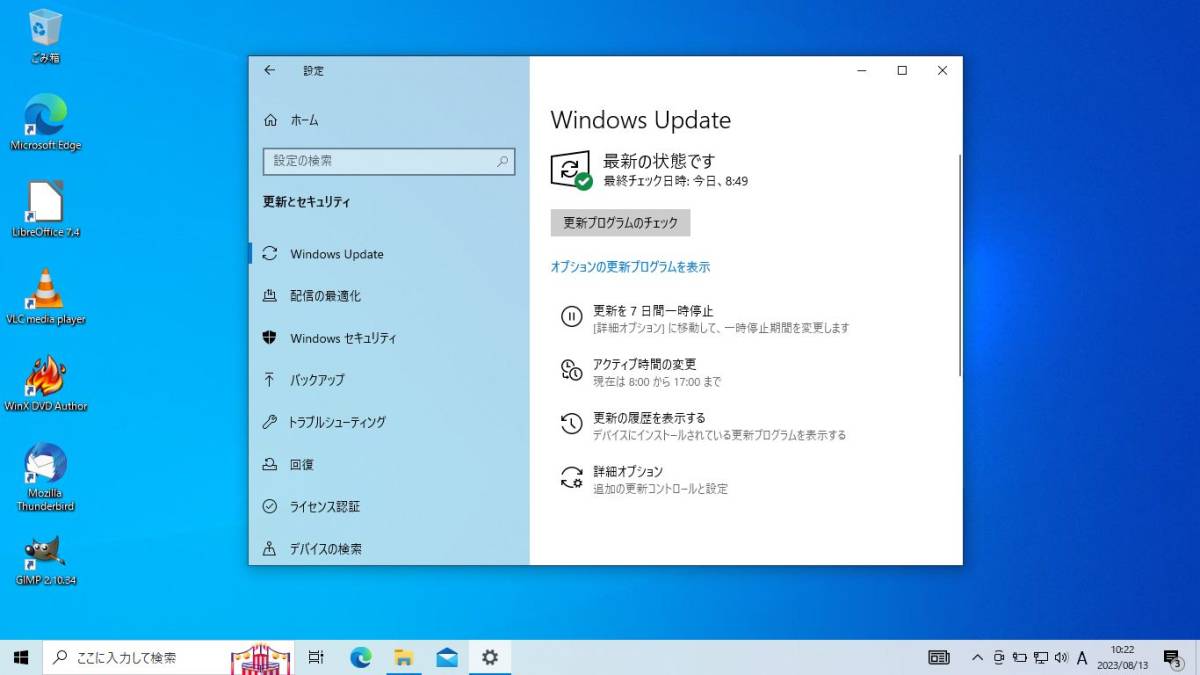The width and height of the screenshot is (1200, 675).
Task: Click the 更新プログラムのチェック button
Action: coord(620,223)
